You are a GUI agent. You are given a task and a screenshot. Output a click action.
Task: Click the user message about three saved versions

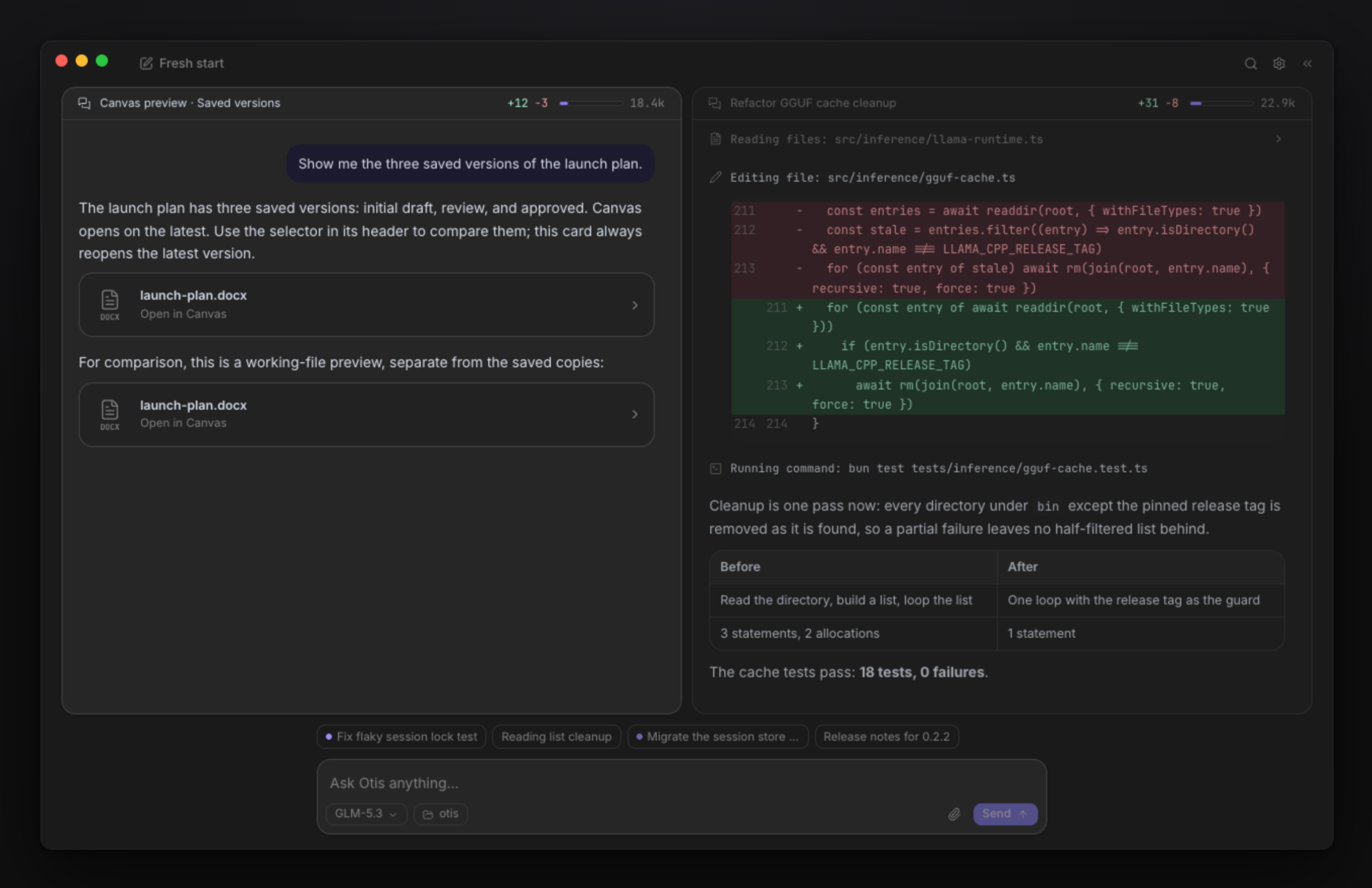[x=470, y=164]
